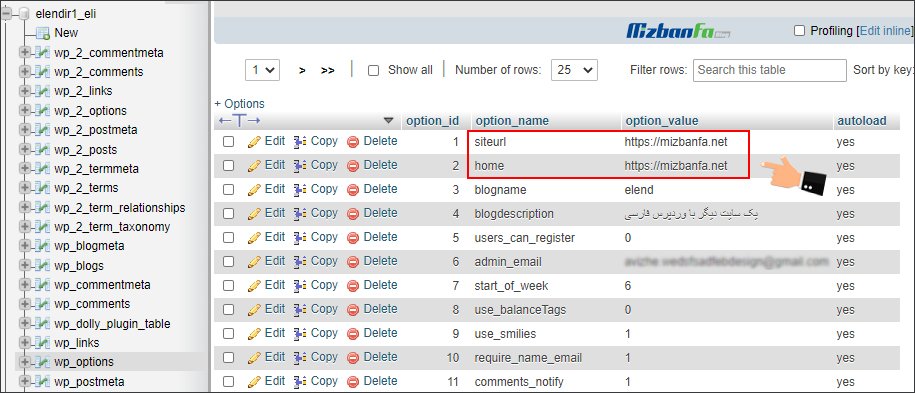915x393 pixels.
Task: Sort by the option_value column header
Action: click(662, 121)
